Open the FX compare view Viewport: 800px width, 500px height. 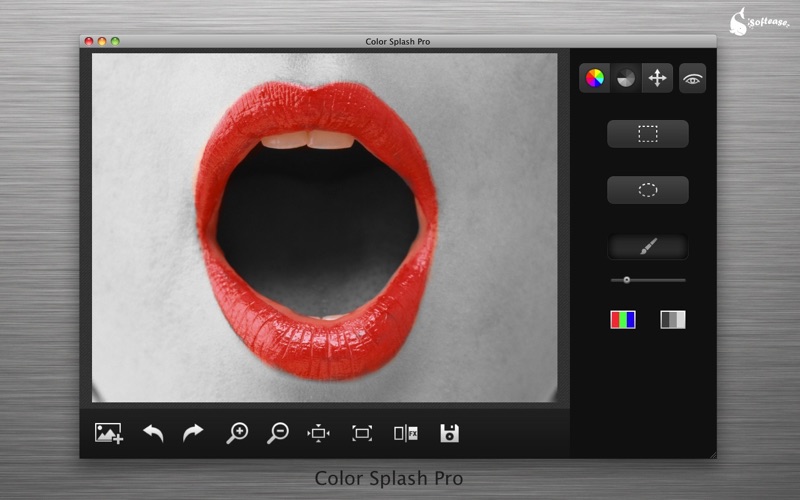[405, 433]
